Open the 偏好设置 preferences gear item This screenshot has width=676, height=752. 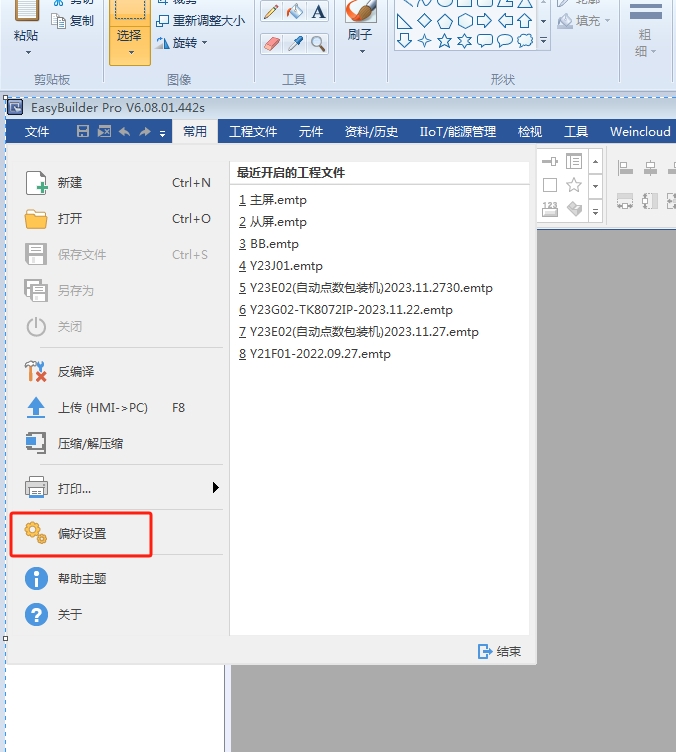click(81, 533)
